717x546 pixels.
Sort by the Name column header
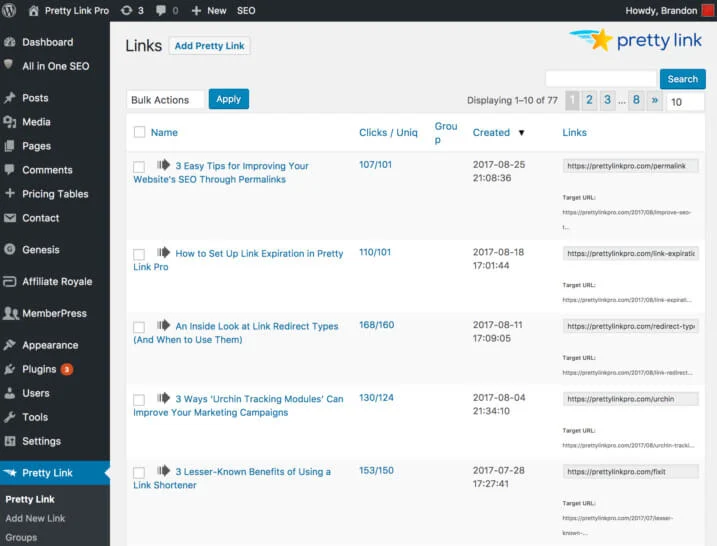[x=164, y=133]
